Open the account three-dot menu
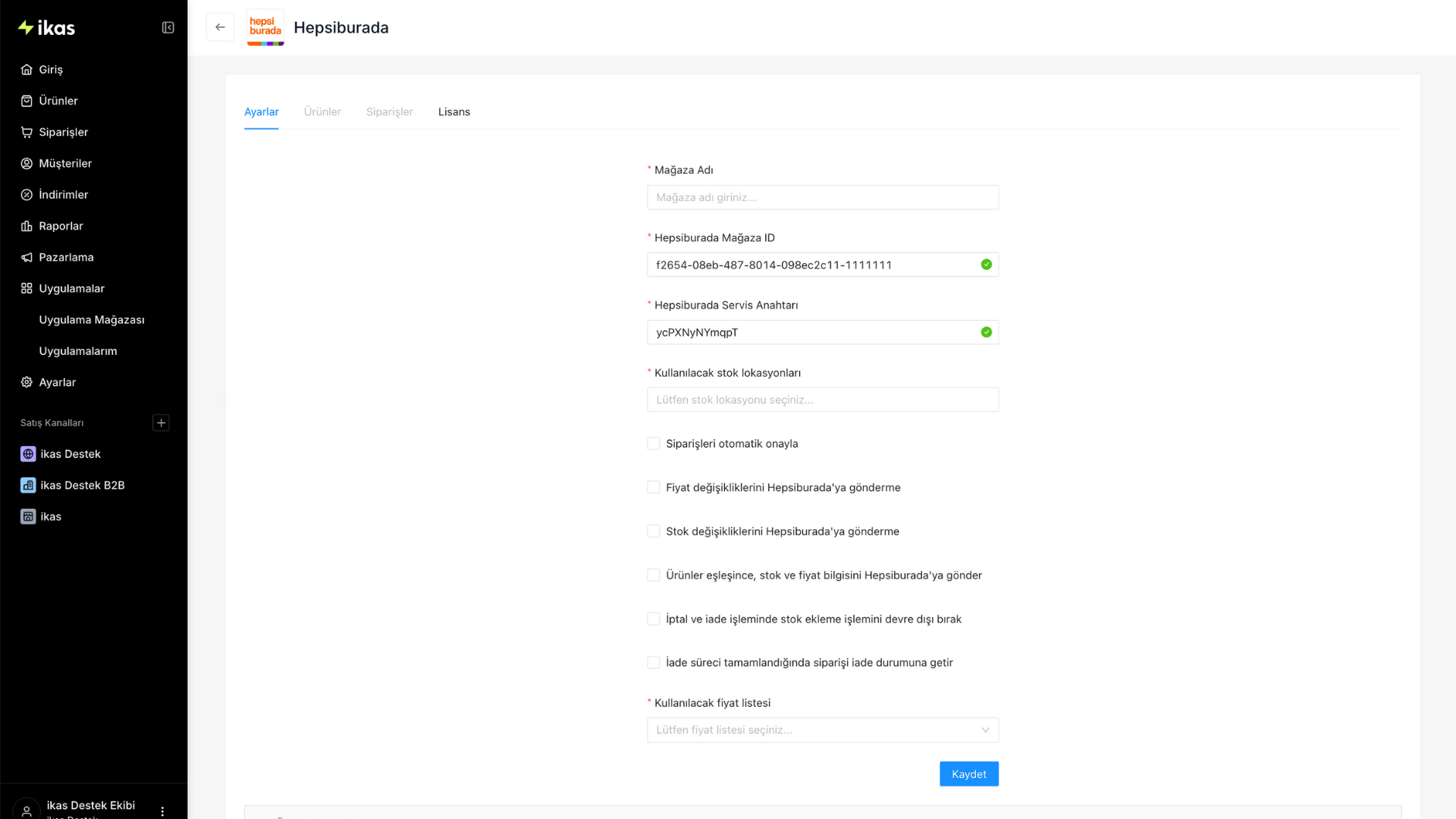Screen dimensions: 1456x819 pyautogui.click(x=162, y=811)
